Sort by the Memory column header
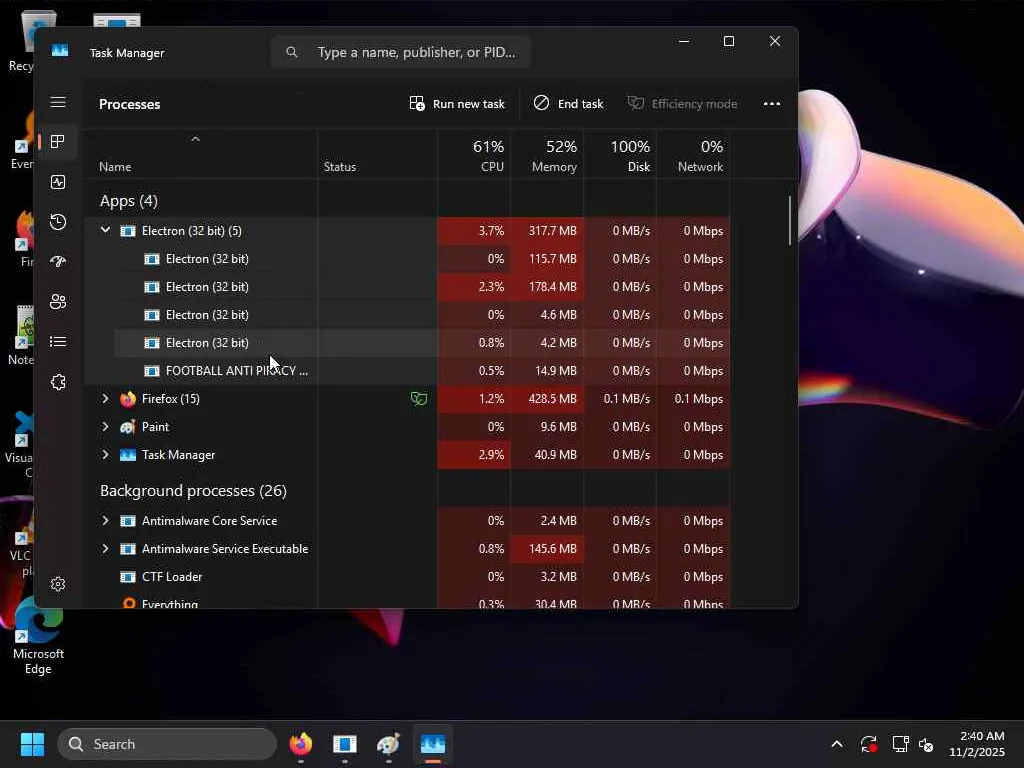Image resolution: width=1024 pixels, height=768 pixels. coord(547,155)
